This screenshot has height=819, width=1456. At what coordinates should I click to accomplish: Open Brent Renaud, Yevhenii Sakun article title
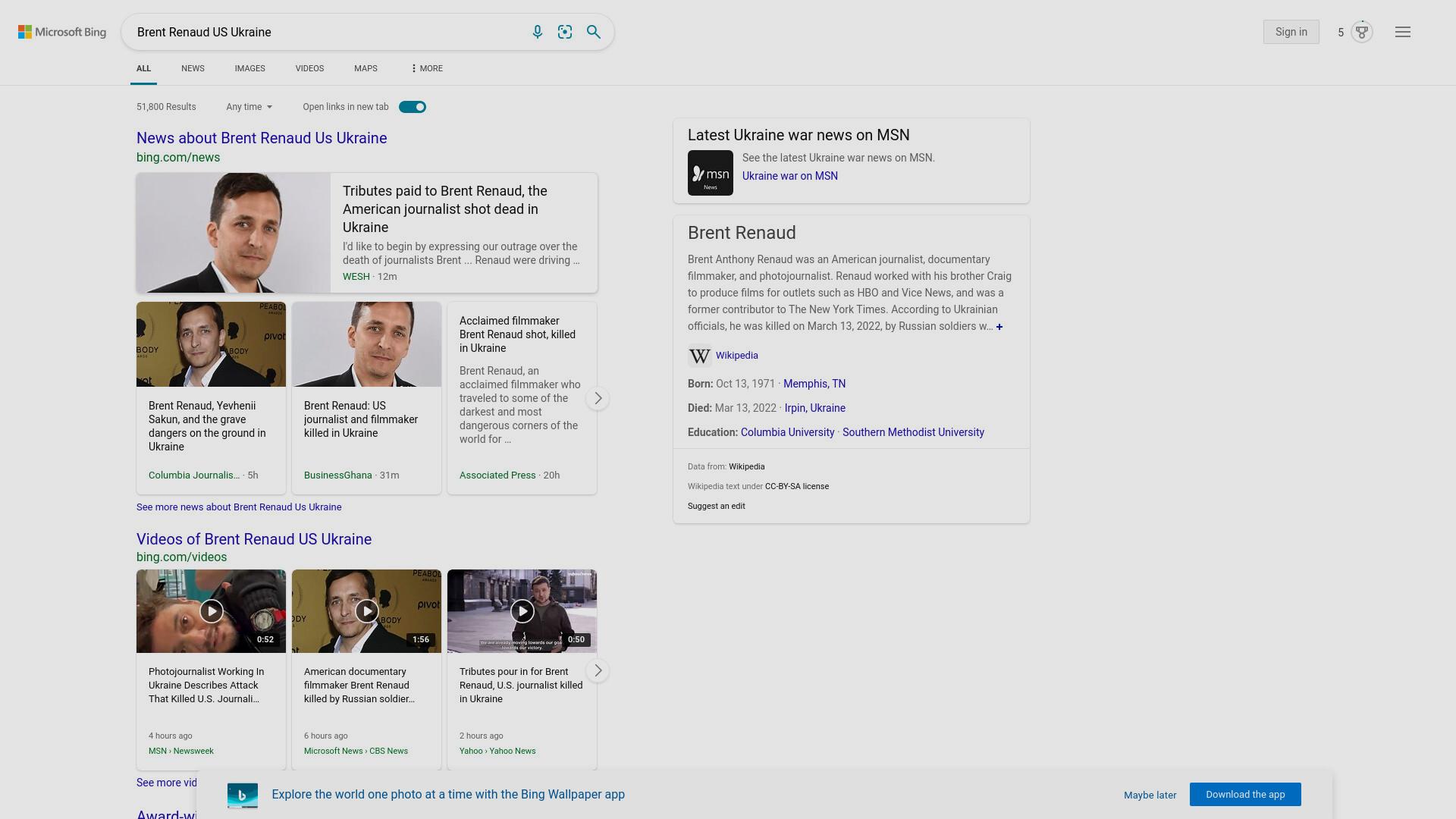click(x=207, y=426)
